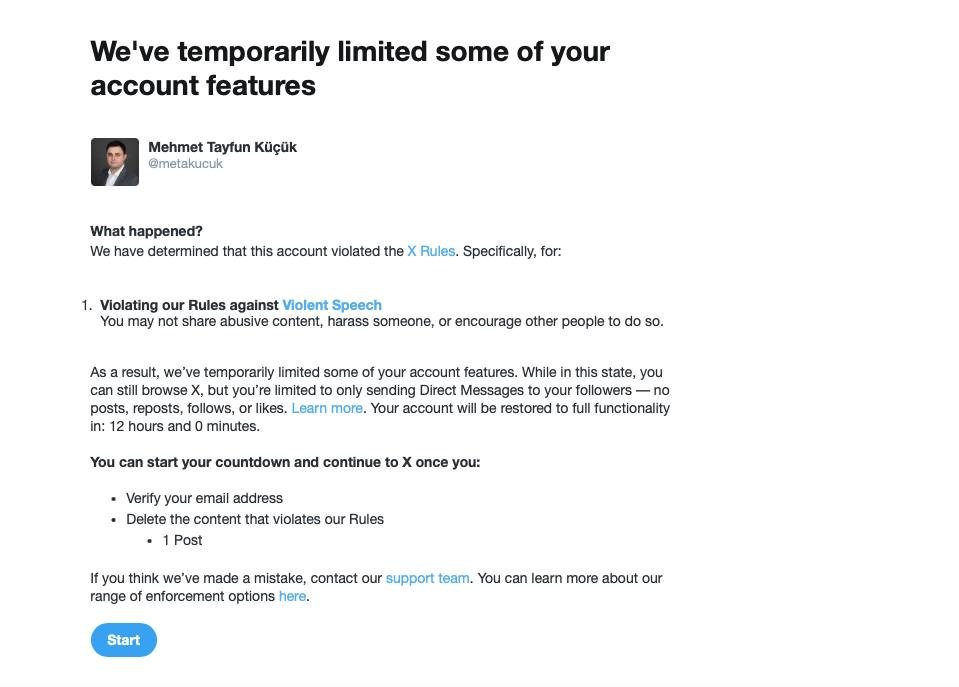The height and width of the screenshot is (687, 959).
Task: Click the '12 hours and 0 minutes' text
Action: (x=183, y=426)
